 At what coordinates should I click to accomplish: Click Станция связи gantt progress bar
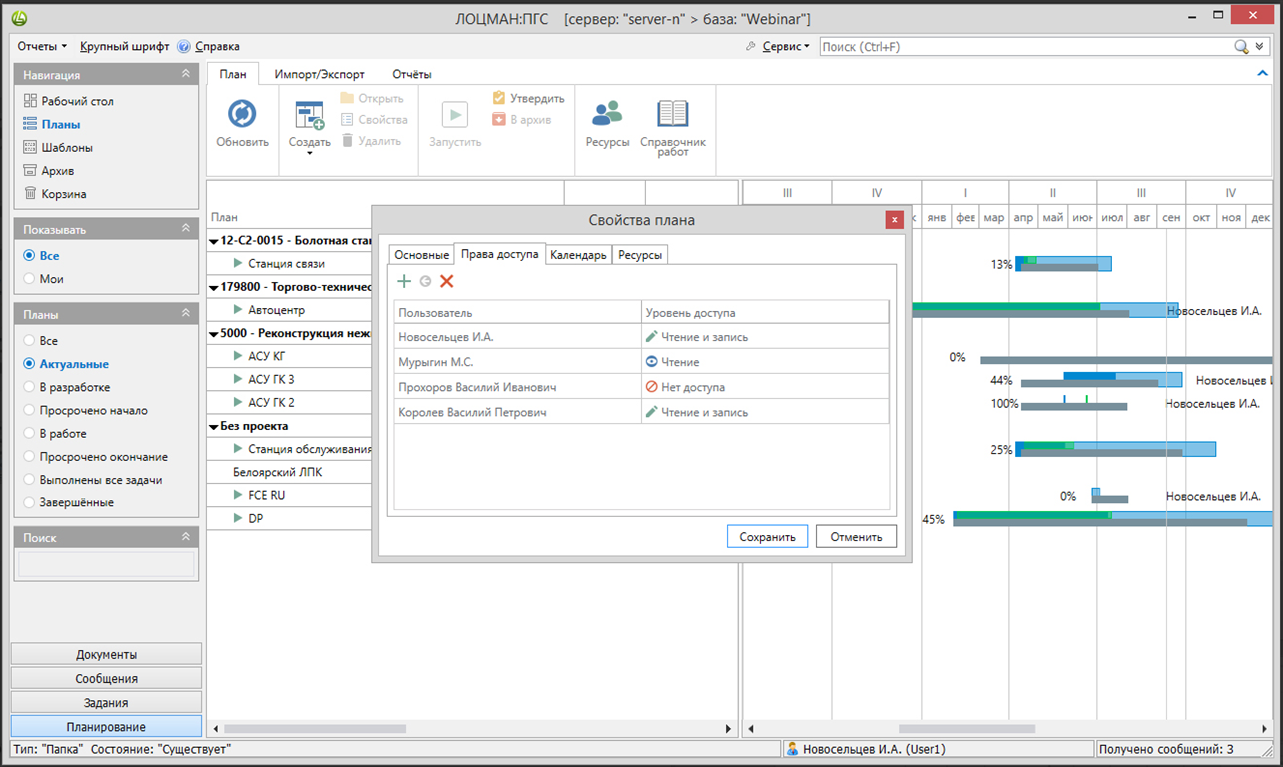[x=1063, y=264]
